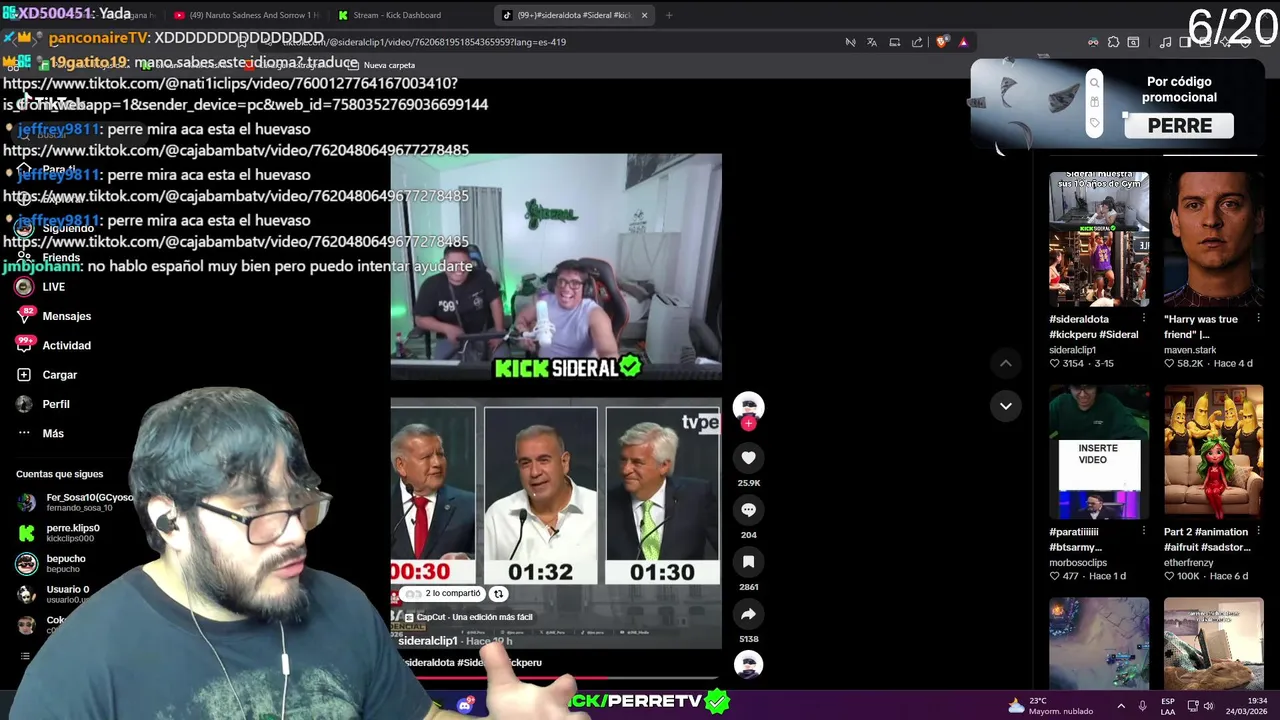Switch to the Stream - Kick Dashboard tab
This screenshot has height=720, width=1280.
tap(397, 15)
